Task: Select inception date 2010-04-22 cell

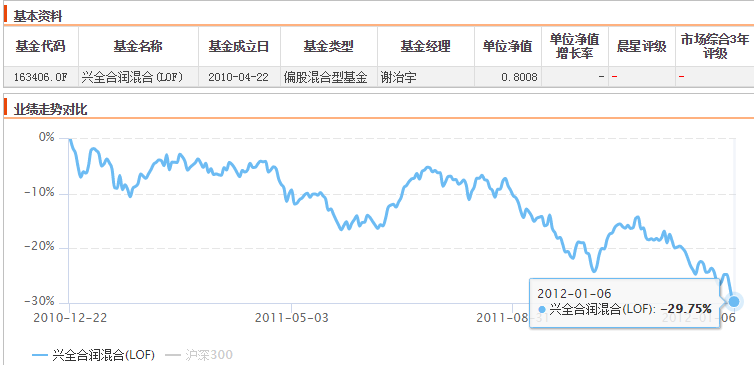Action: 239,77
